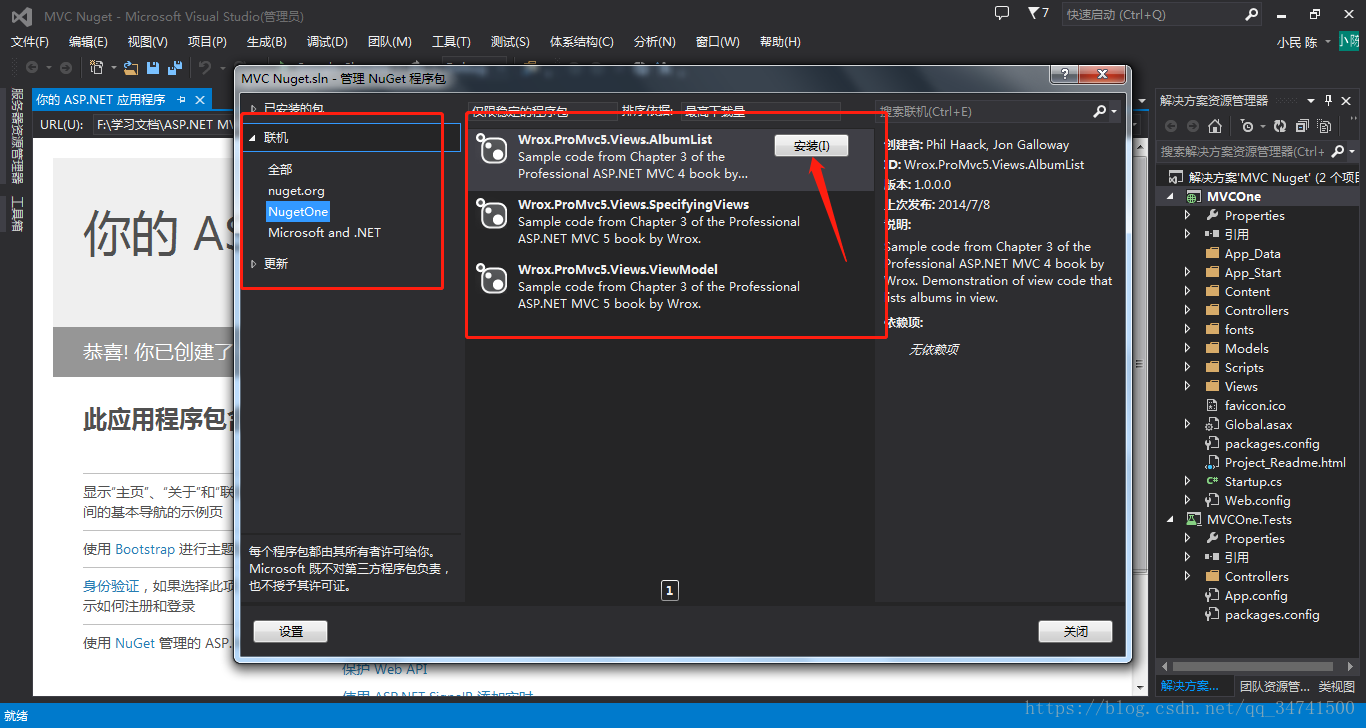The width and height of the screenshot is (1366, 728).
Task: Click package icon of Wrox.ProMvc5.Views.SpecifyingViews
Action: click(x=492, y=213)
